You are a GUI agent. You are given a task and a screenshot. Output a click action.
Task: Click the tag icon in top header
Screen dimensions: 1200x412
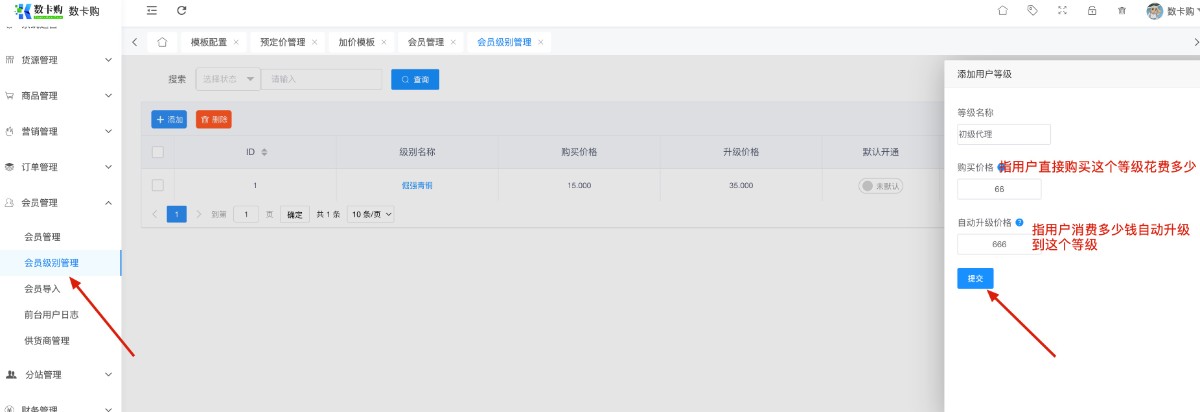click(1032, 10)
